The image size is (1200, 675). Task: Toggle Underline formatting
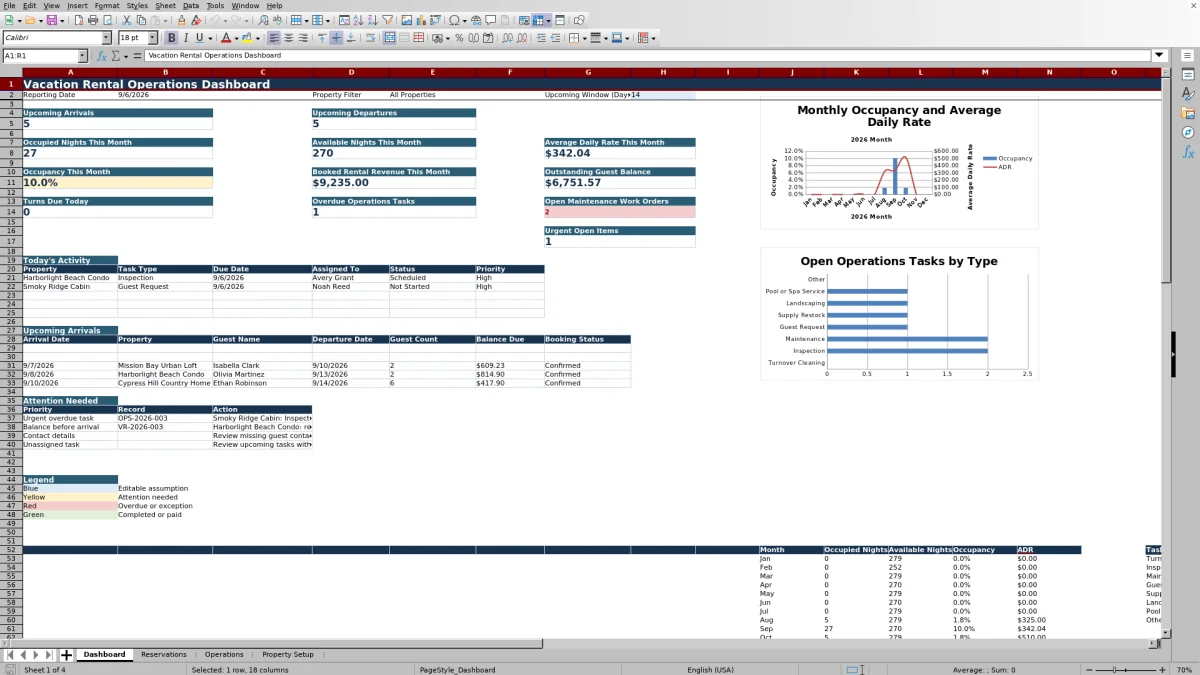click(200, 38)
